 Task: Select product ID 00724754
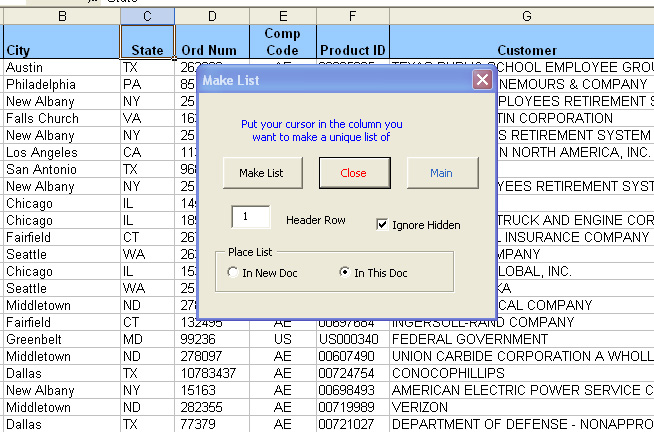coord(352,373)
